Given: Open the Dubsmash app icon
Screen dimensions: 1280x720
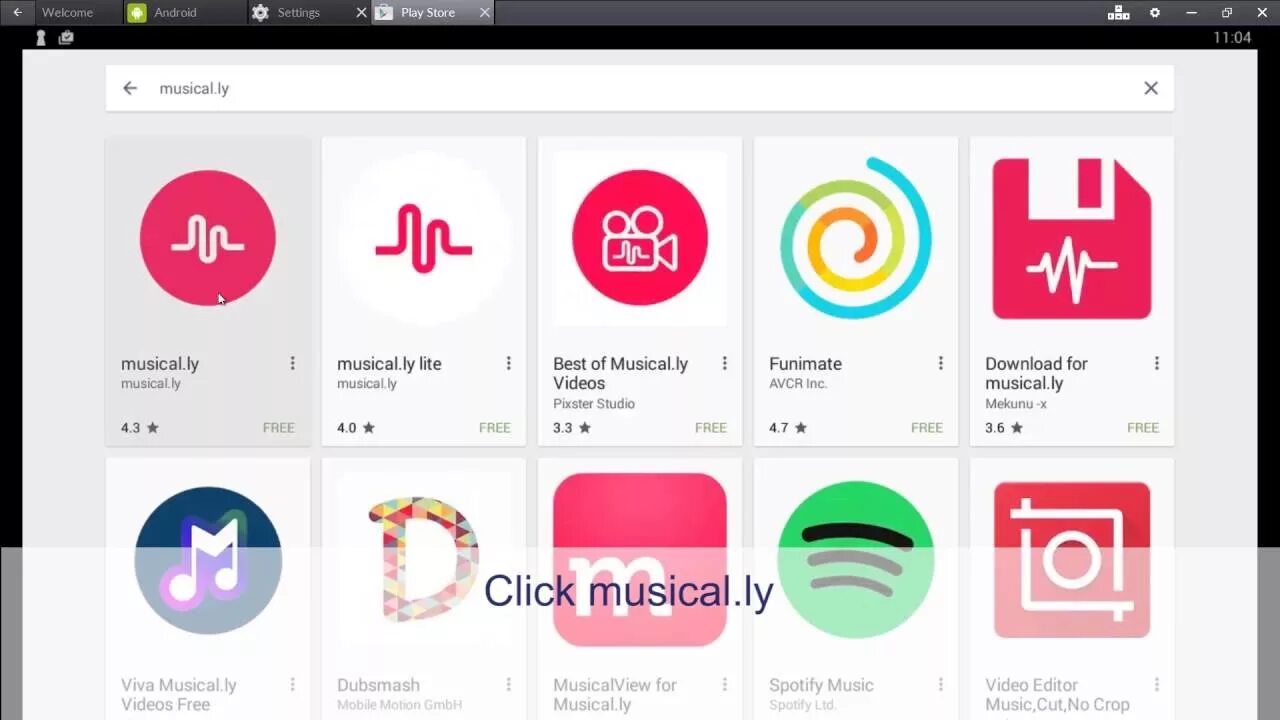Looking at the screenshot, I should (x=424, y=561).
